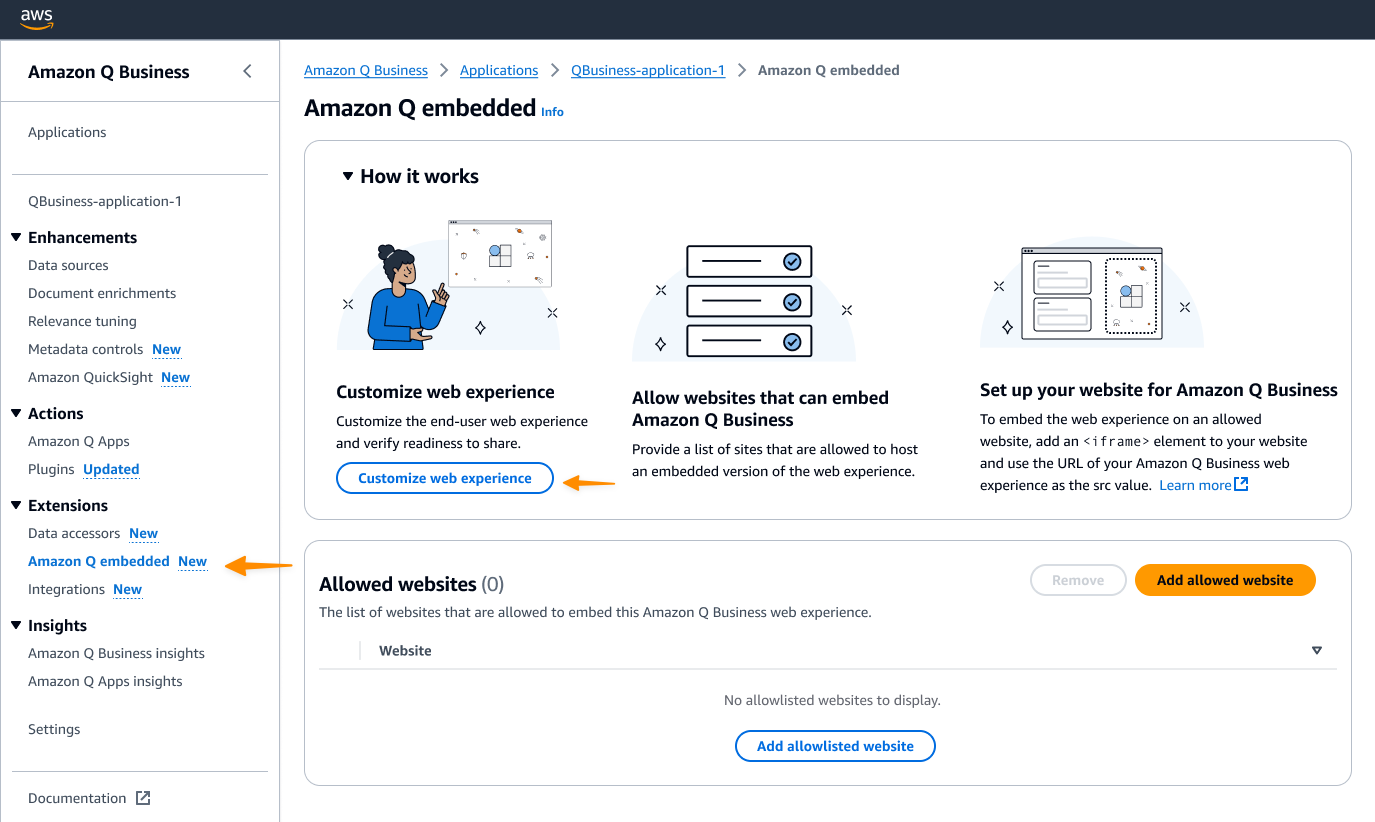Open the Documentation link
The height and width of the screenshot is (822, 1375).
coord(77,798)
